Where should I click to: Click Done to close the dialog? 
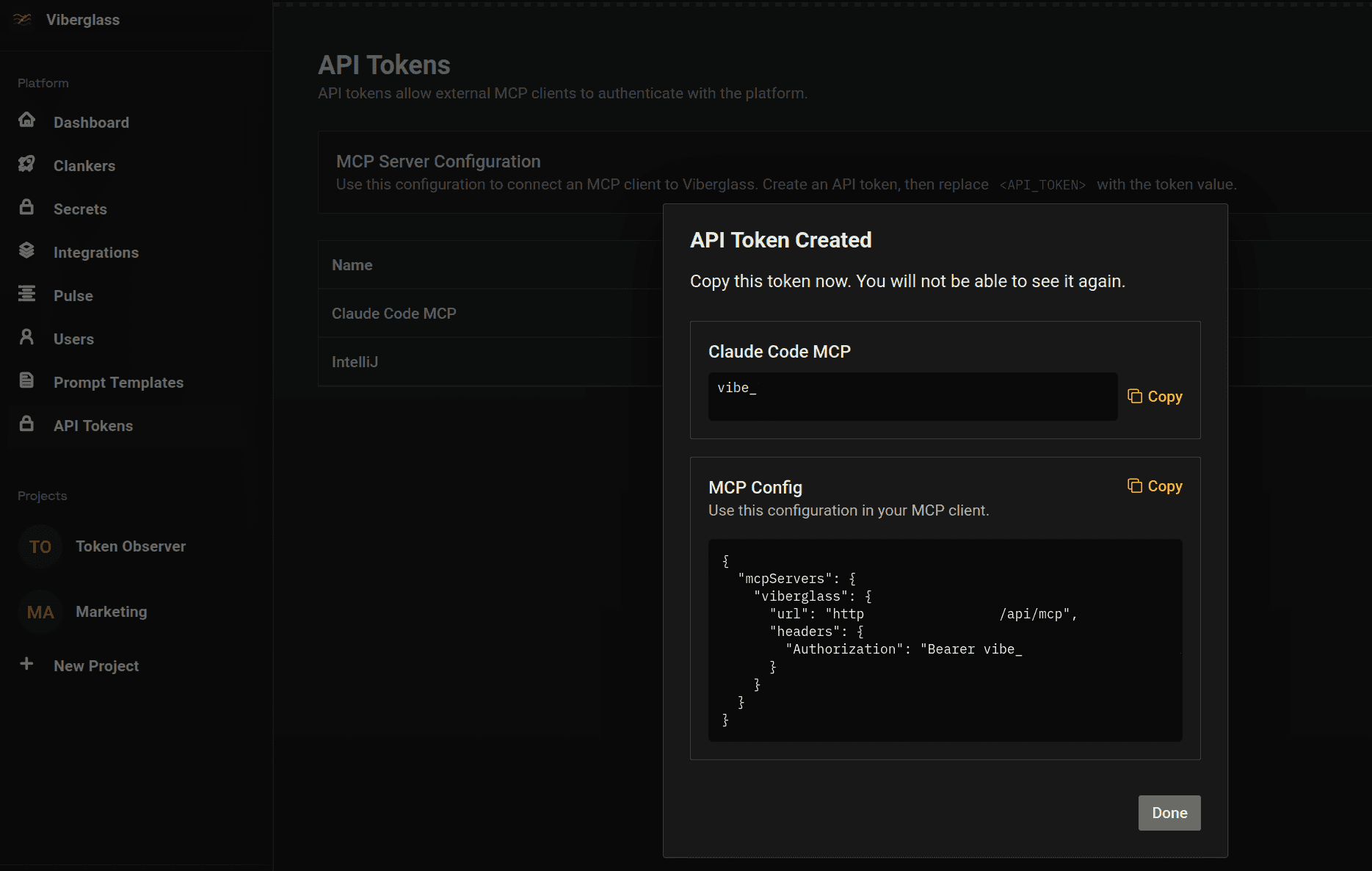1169,812
